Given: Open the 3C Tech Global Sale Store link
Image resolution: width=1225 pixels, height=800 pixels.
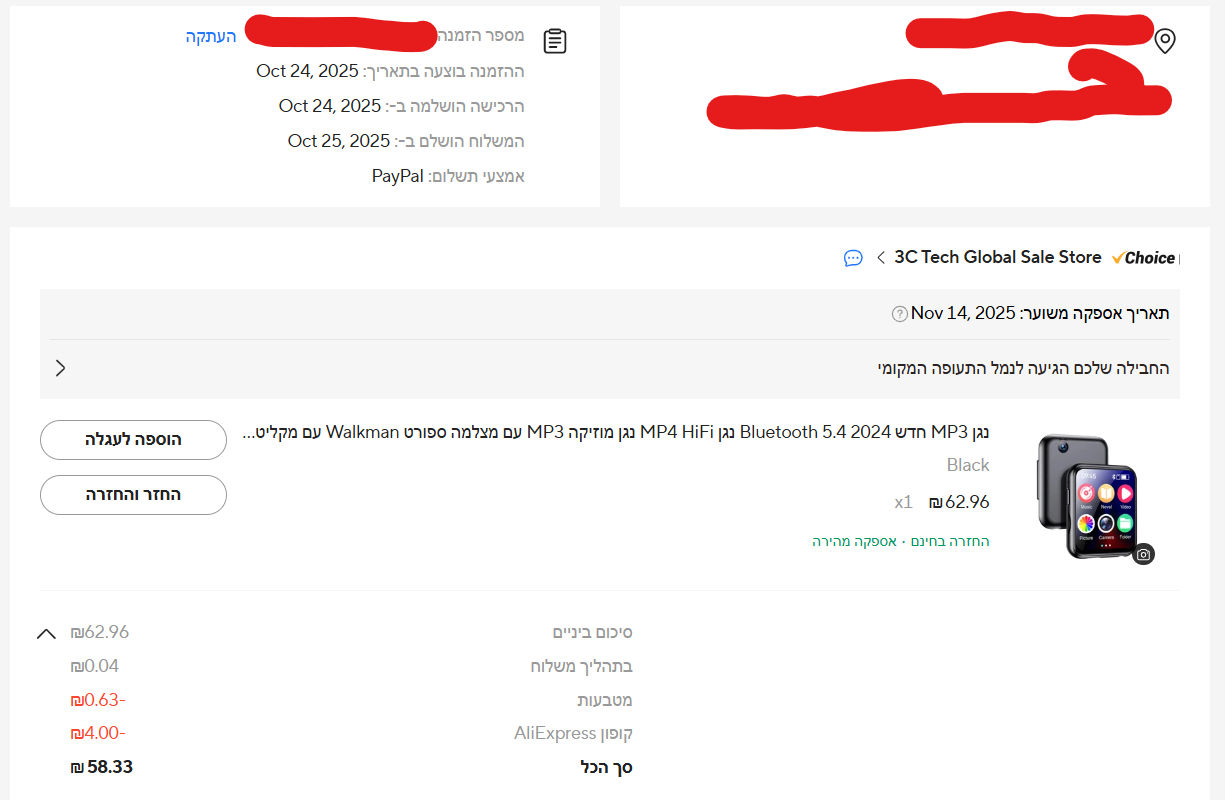Looking at the screenshot, I should [x=997, y=257].
